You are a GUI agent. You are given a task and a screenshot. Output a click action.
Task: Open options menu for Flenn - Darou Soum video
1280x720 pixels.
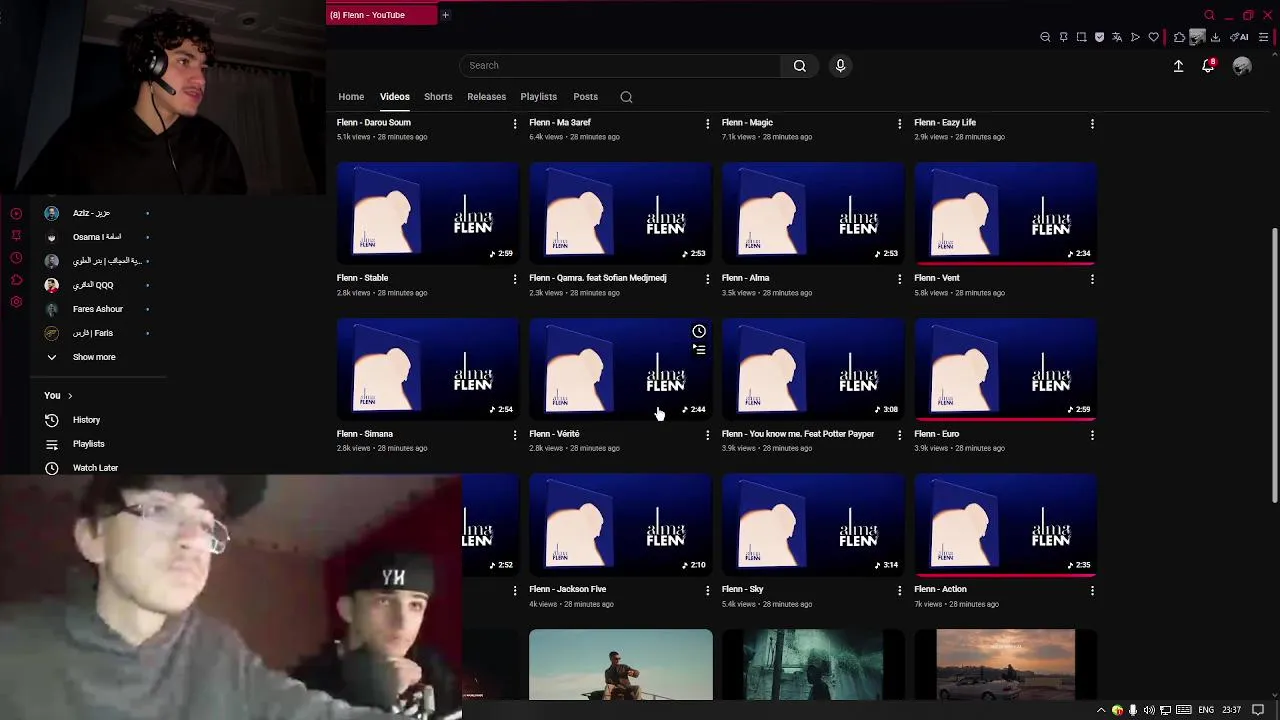[515, 123]
